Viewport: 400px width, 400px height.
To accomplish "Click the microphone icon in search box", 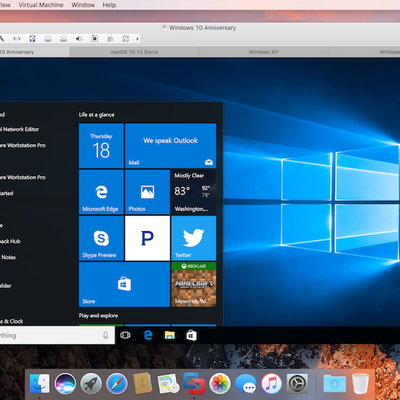I will point(105,335).
